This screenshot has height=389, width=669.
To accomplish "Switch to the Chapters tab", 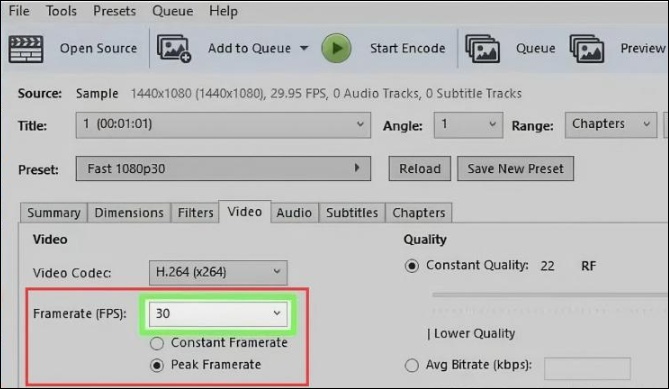I will tap(419, 212).
